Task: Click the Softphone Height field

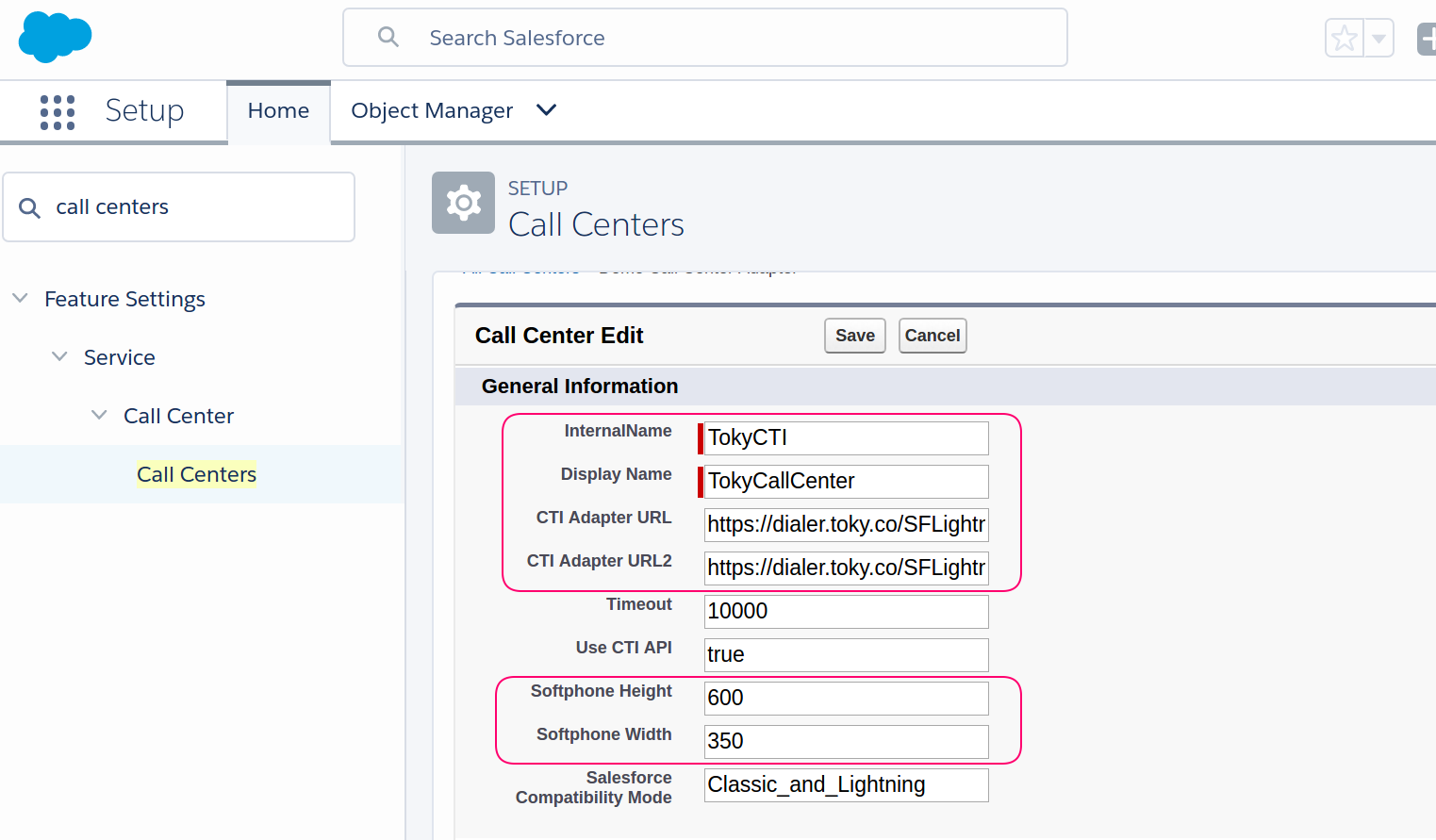Action: [x=846, y=699]
